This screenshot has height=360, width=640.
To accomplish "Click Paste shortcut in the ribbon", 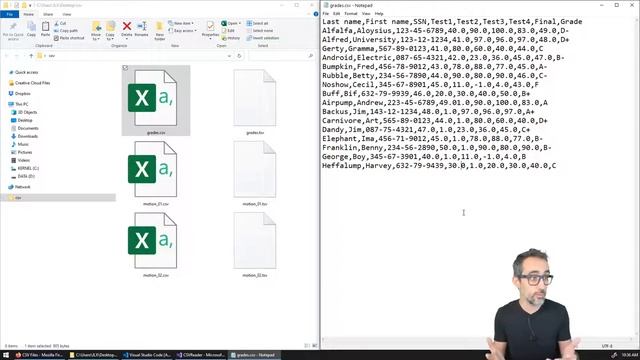I will (x=69, y=38).
